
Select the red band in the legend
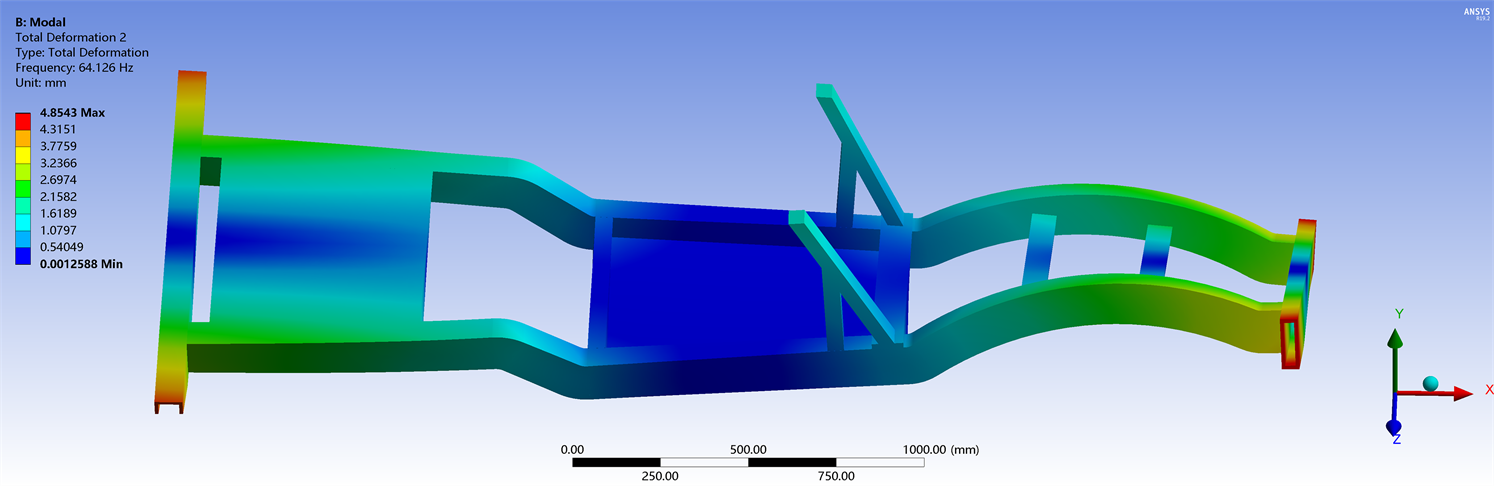click(x=22, y=121)
